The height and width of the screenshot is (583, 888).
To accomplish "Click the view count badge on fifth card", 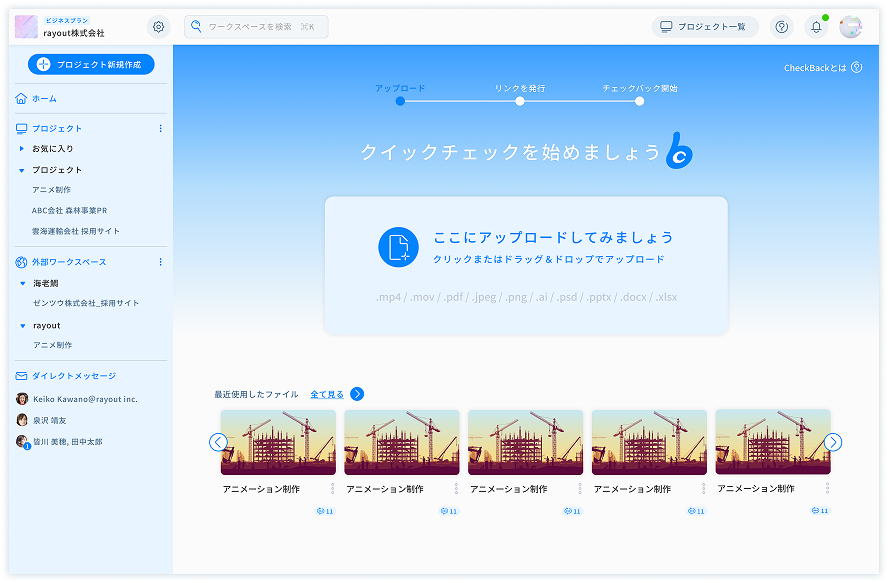I will pyautogui.click(x=820, y=510).
